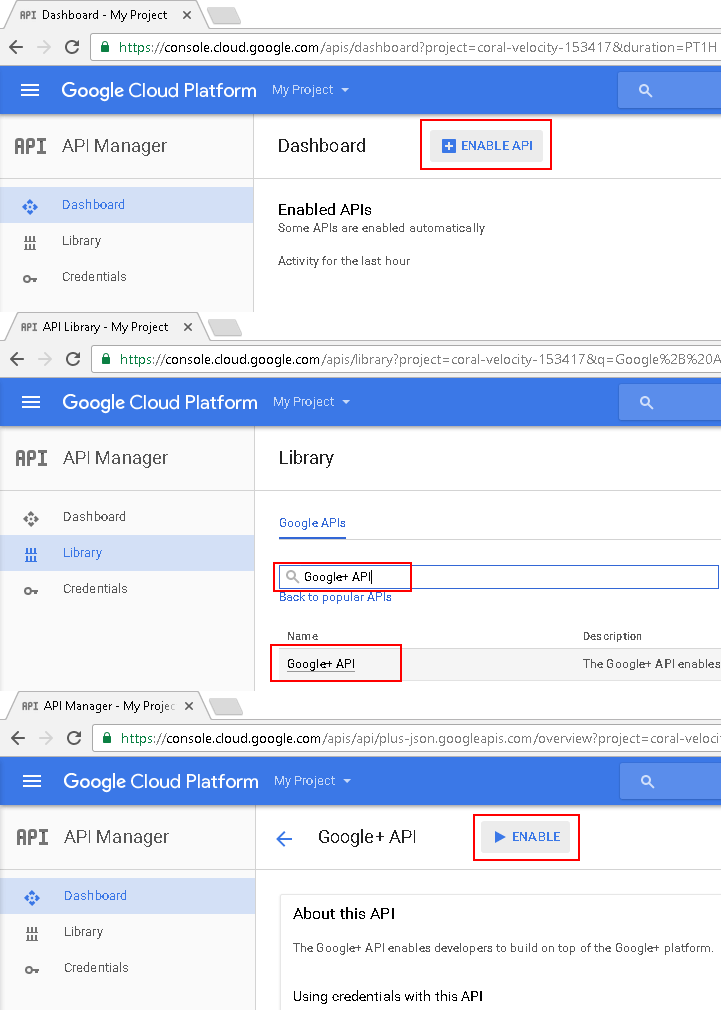Click header search box in Google+ API window
Image resolution: width=721 pixels, height=1010 pixels.
670,781
